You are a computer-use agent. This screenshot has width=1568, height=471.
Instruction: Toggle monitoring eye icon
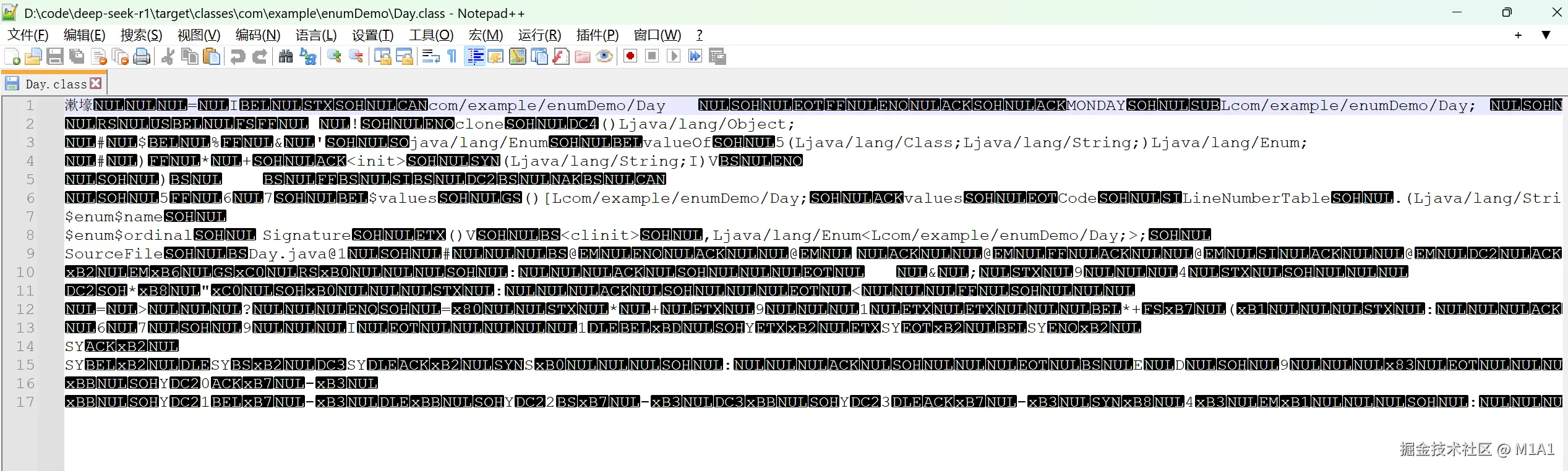point(604,57)
